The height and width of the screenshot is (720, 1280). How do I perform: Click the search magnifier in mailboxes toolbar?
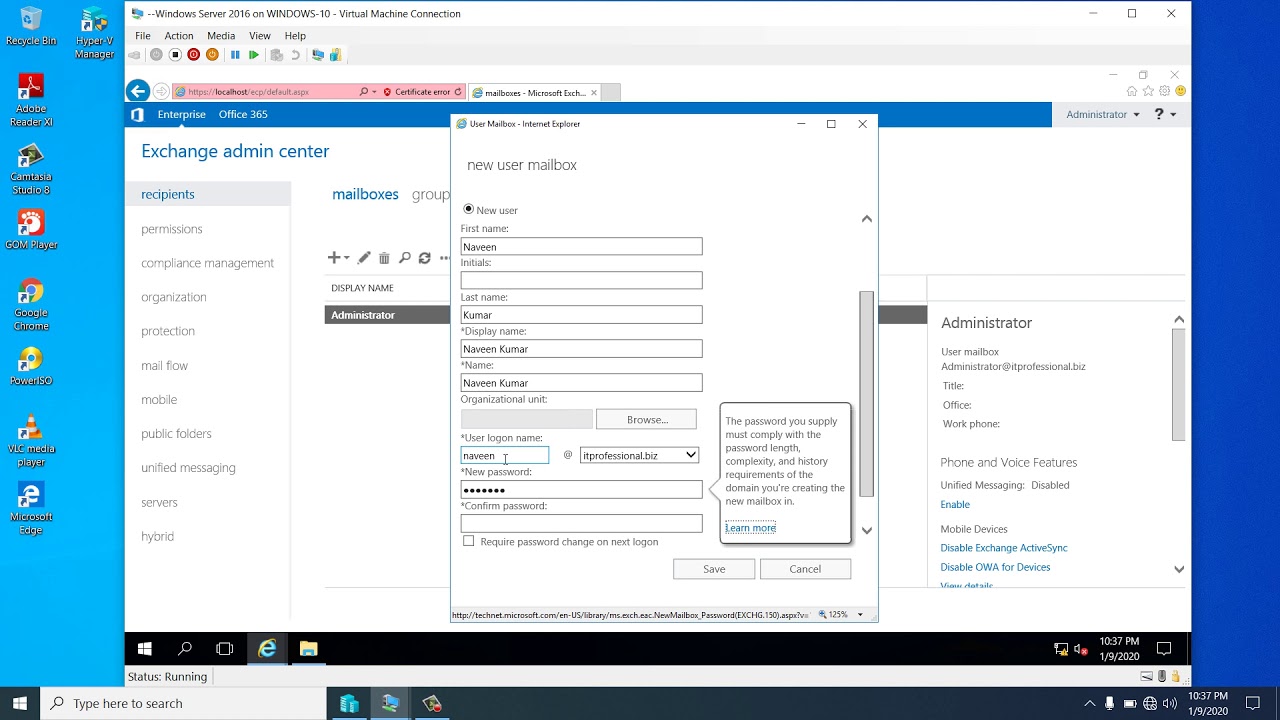(405, 258)
